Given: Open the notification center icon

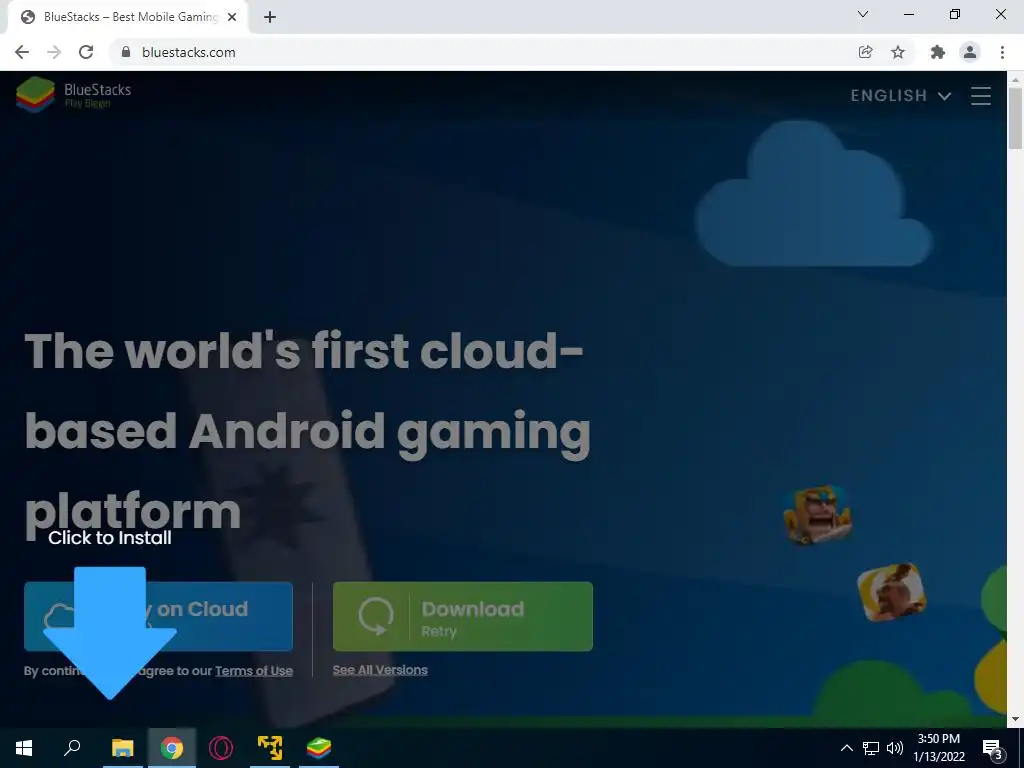Looking at the screenshot, I should (x=992, y=748).
